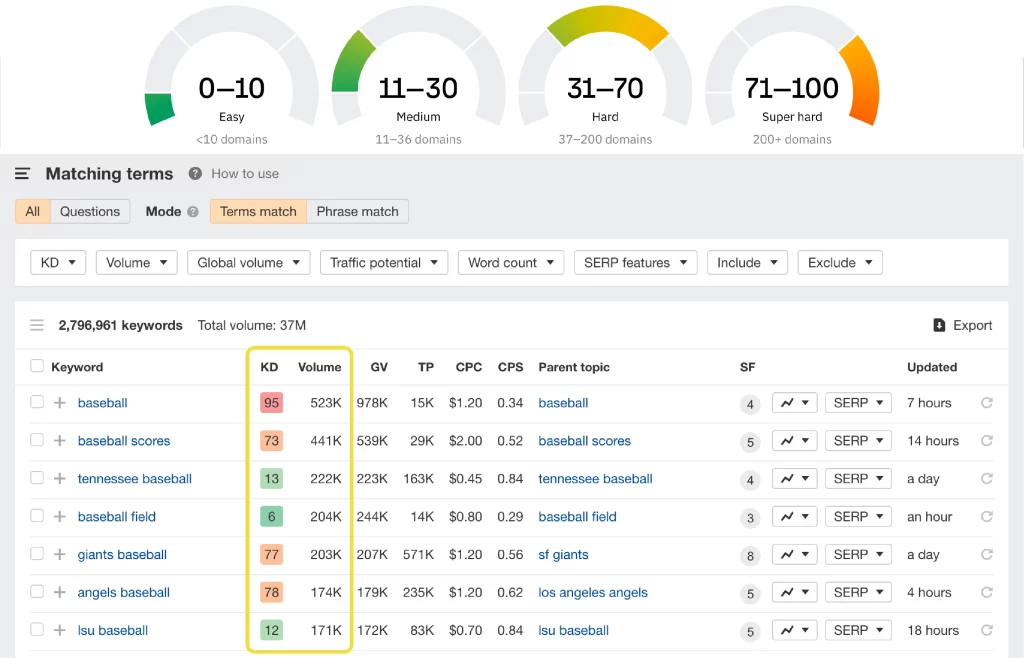Refresh the tennessee baseball row
Screen dimensions: 1024x658
coord(987,478)
